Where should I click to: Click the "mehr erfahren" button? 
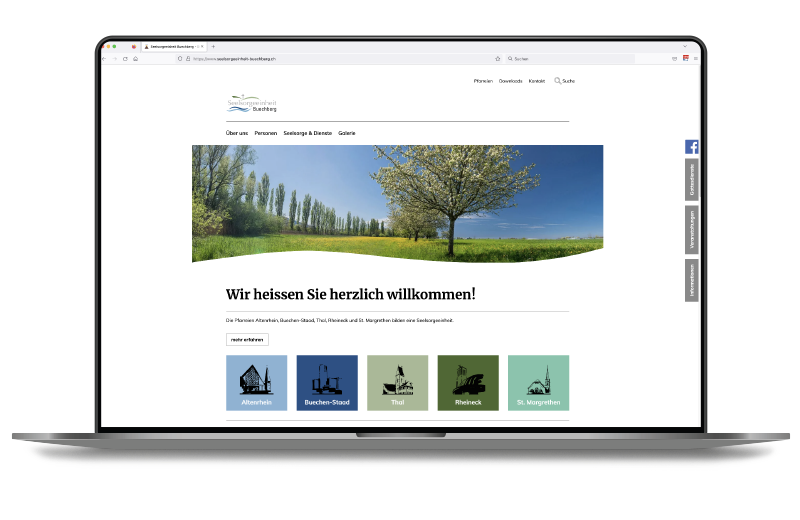click(247, 340)
